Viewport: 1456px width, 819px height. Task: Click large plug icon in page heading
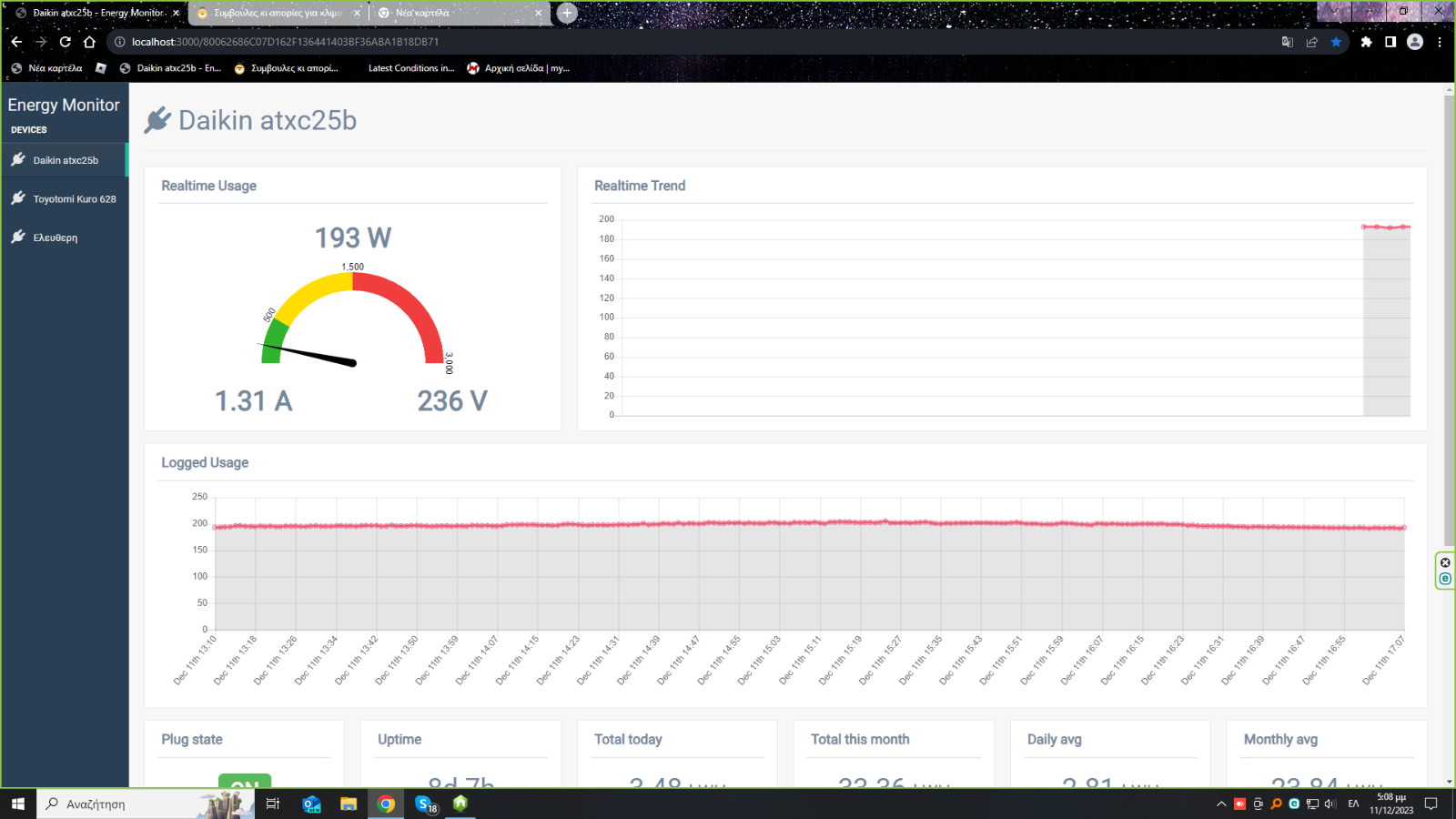point(157,120)
